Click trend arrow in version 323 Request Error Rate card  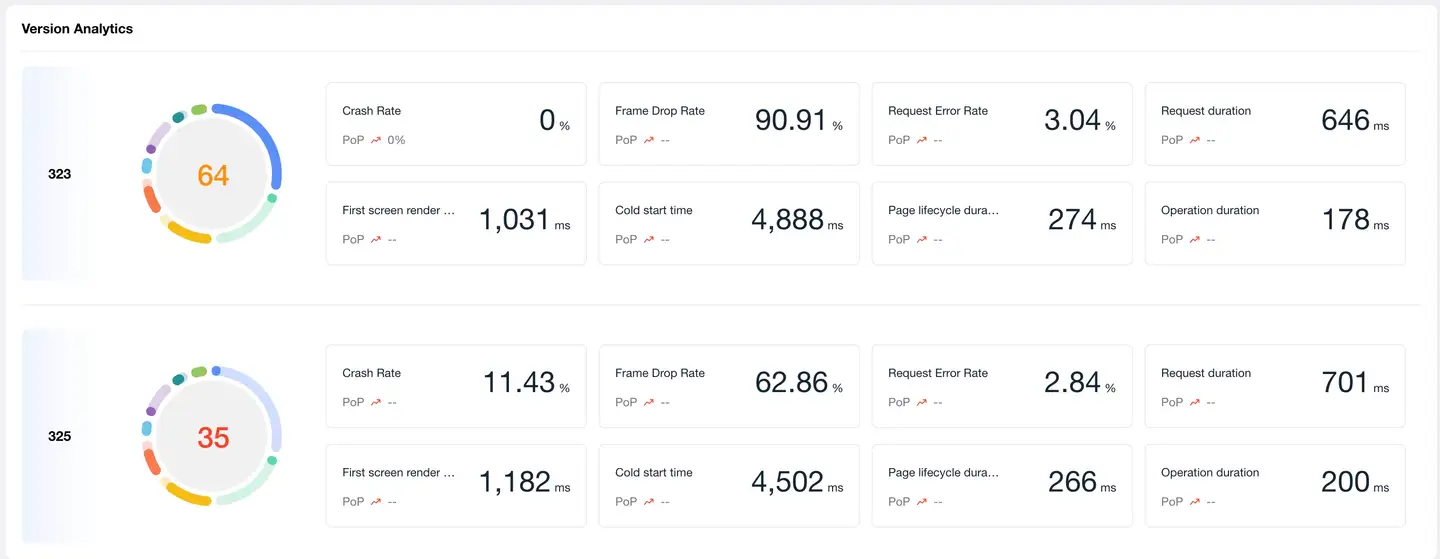(x=922, y=140)
